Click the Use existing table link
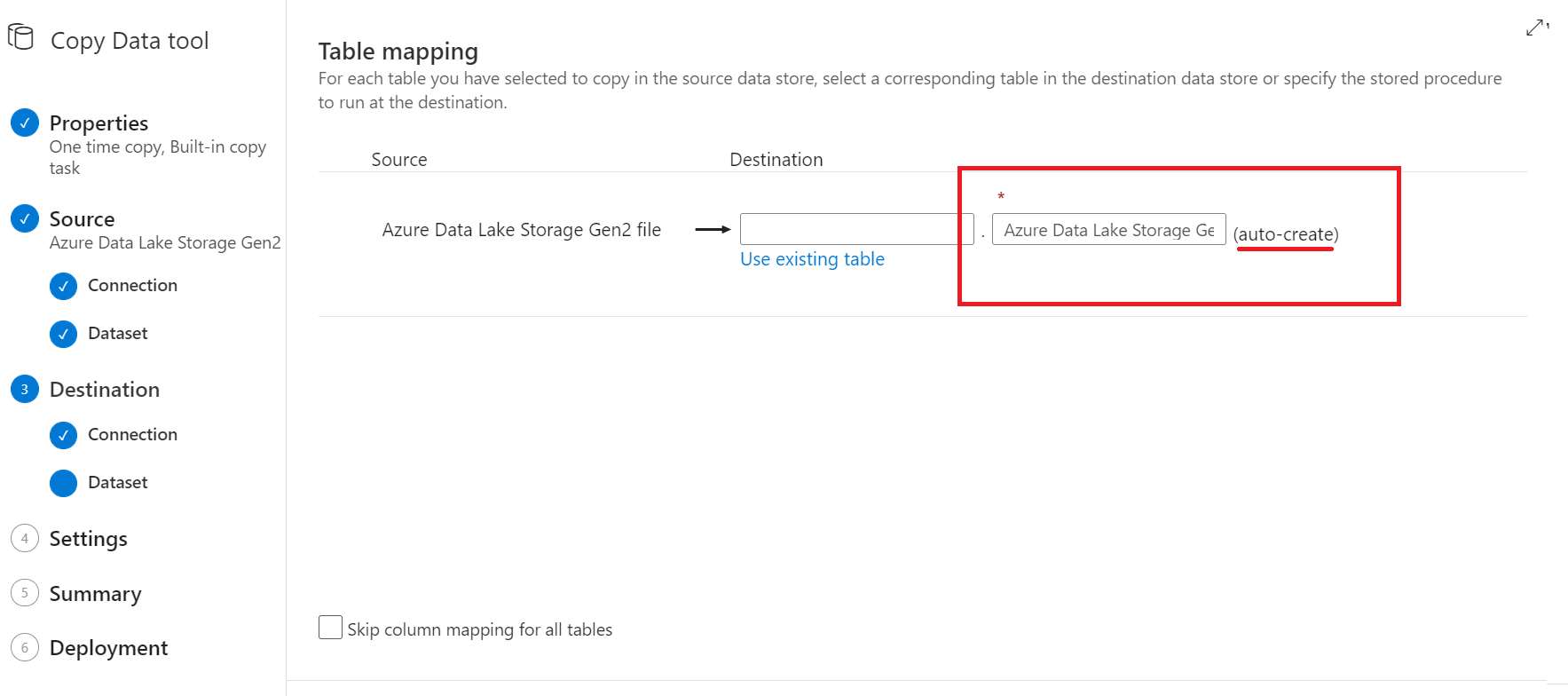The width and height of the screenshot is (1568, 696). point(812,259)
